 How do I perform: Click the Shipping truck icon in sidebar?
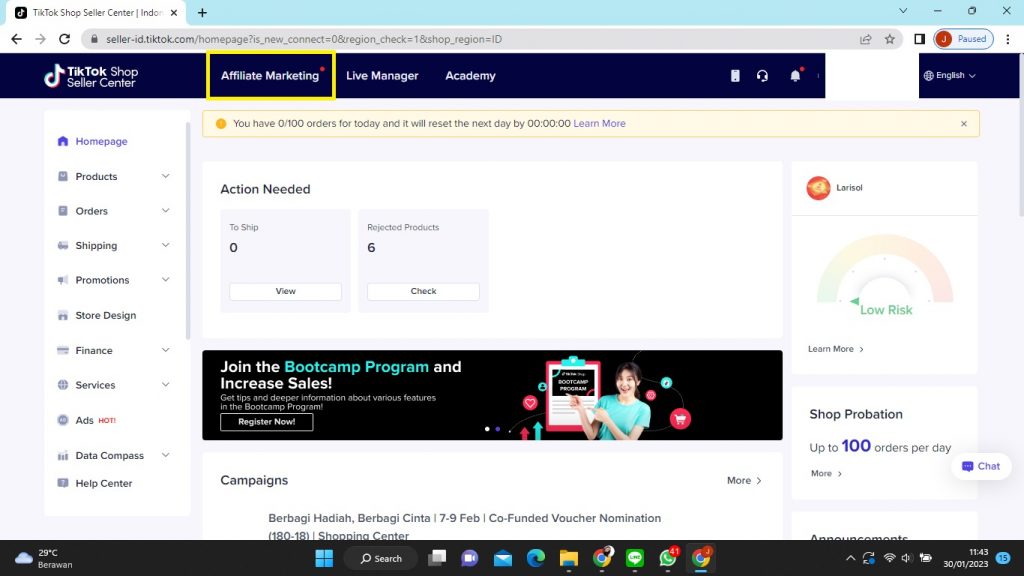coord(63,246)
